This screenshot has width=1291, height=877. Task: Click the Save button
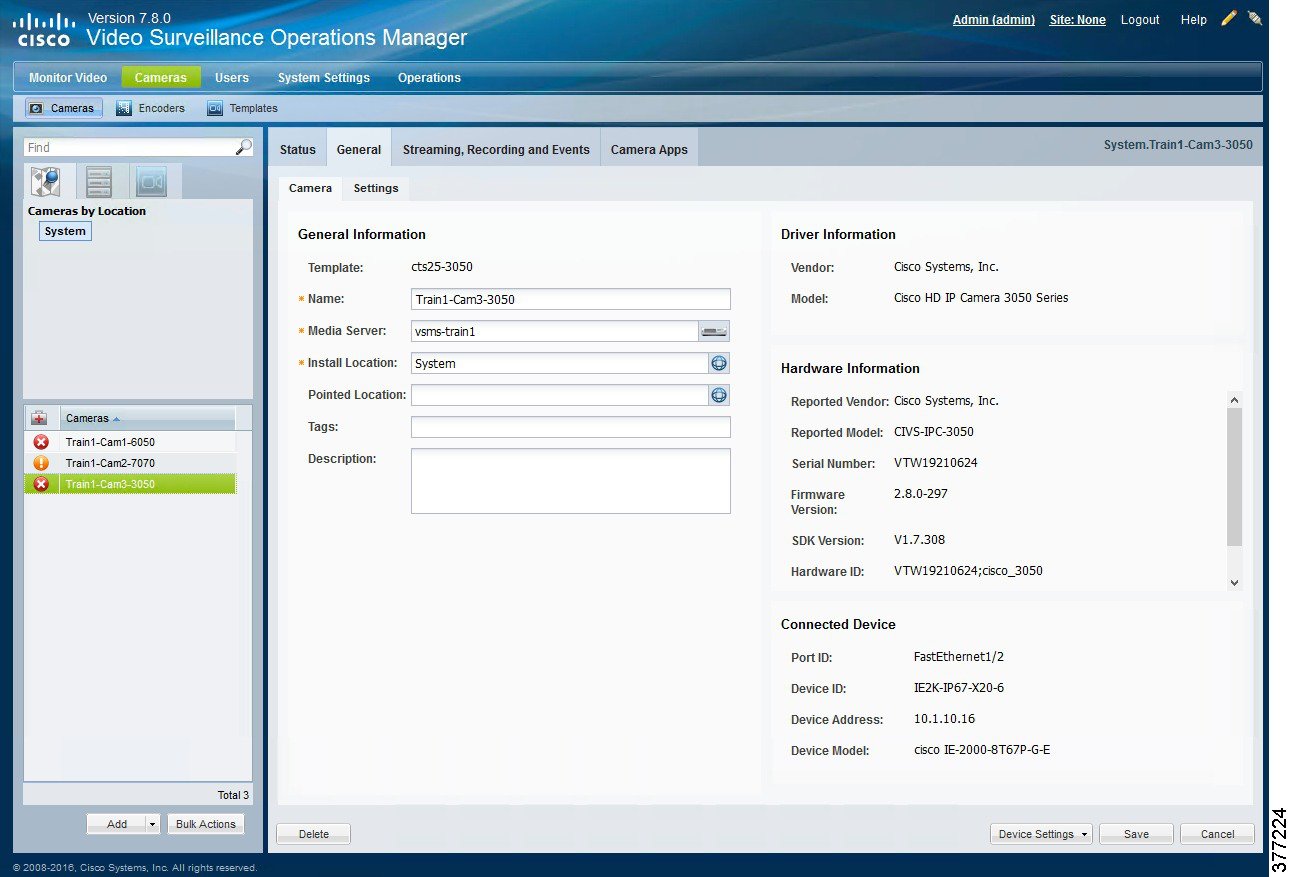[1135, 834]
